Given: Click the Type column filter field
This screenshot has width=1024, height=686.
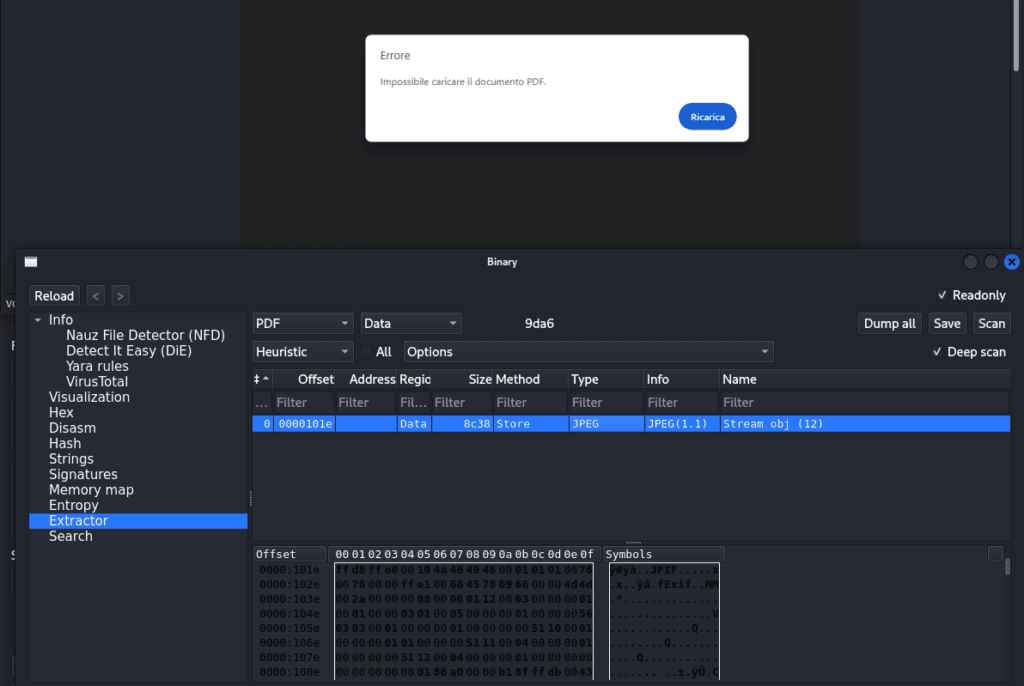Looking at the screenshot, I should tap(605, 402).
